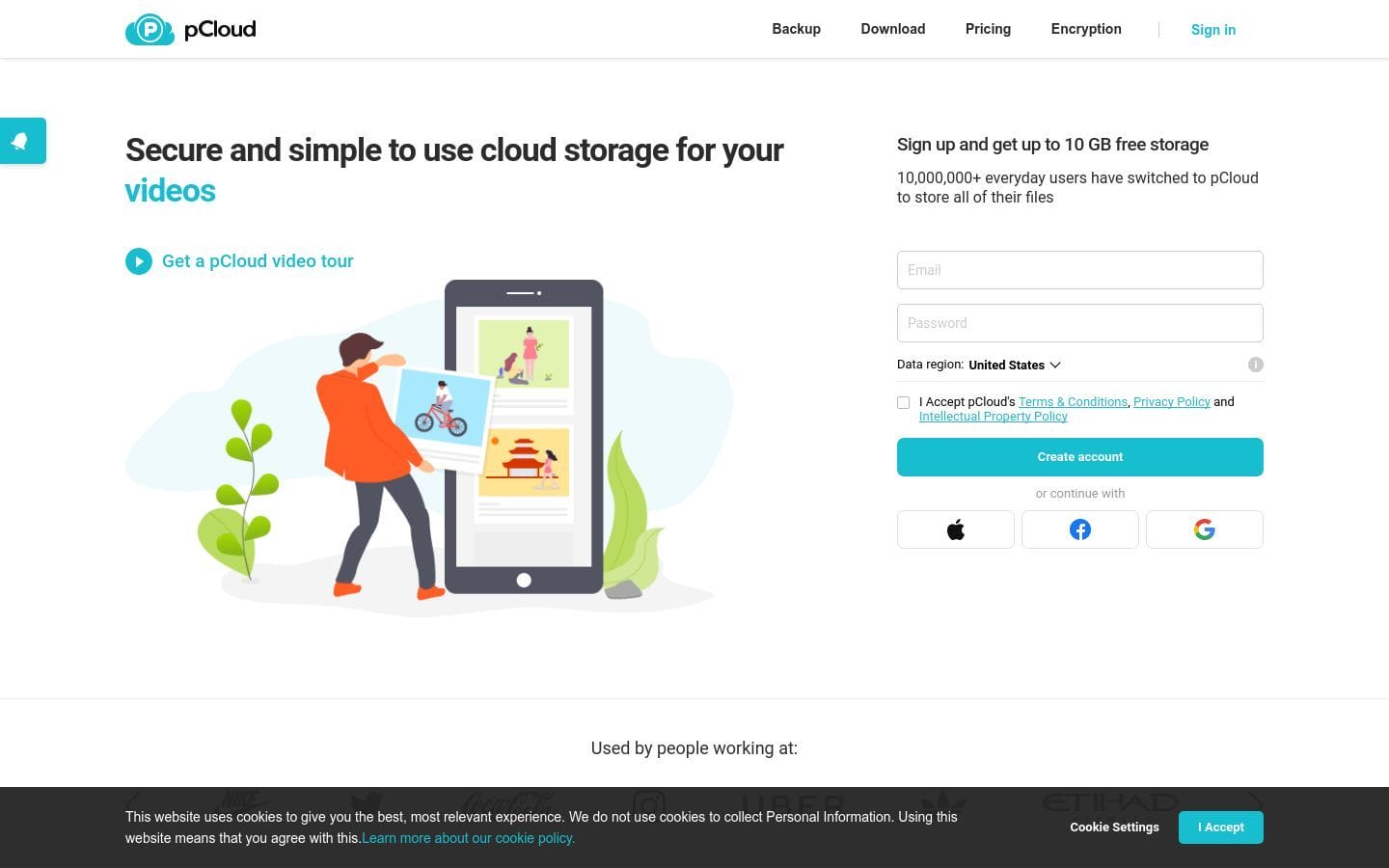Open the Encryption nav item

1086,29
